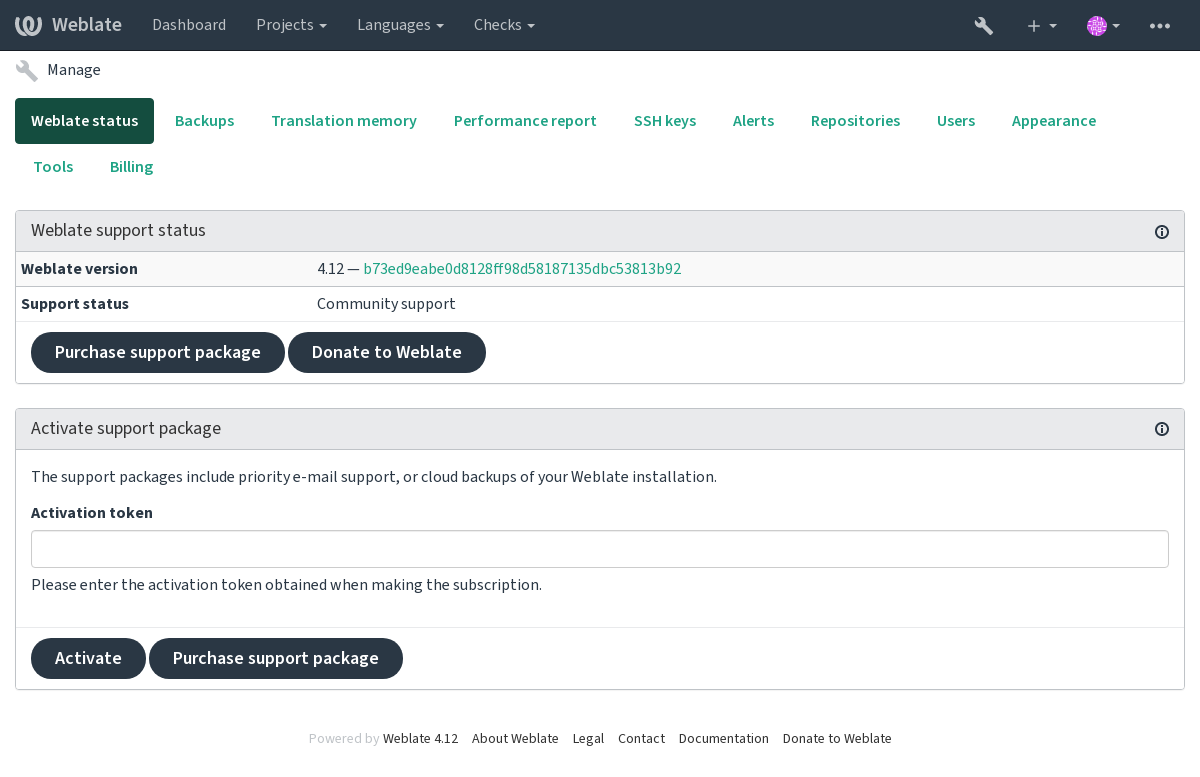
Task: Switch to the Backups tab
Action: pyautogui.click(x=204, y=121)
